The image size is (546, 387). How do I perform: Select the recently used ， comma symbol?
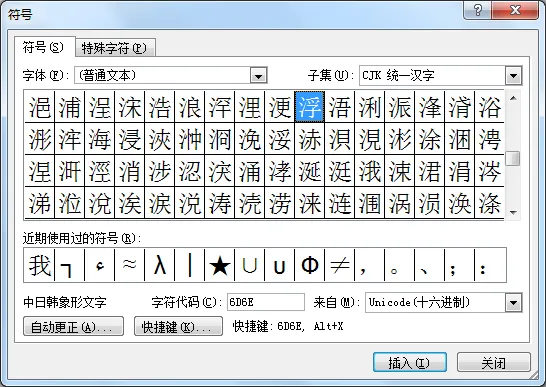click(369, 265)
